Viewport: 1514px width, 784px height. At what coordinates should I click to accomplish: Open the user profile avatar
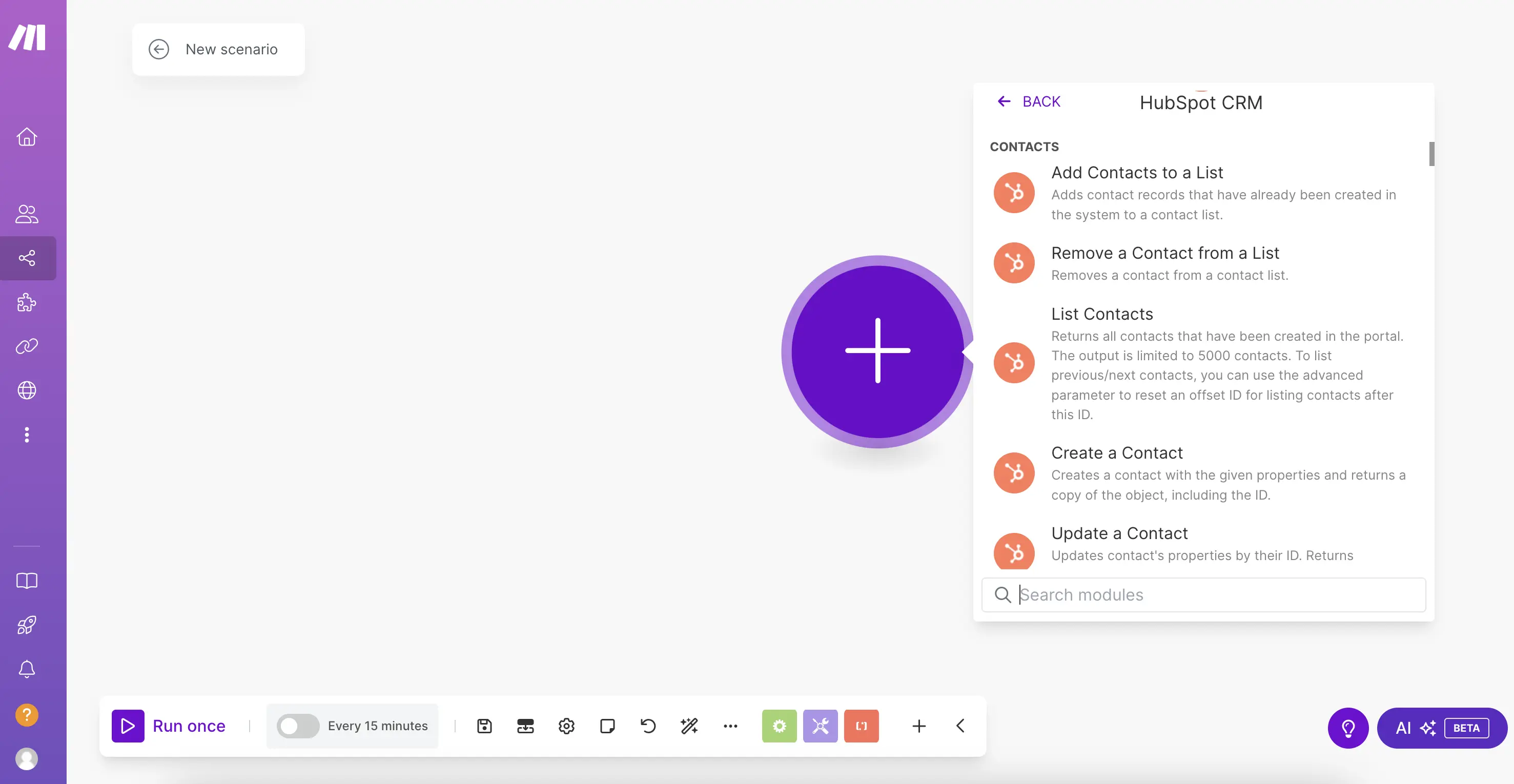coord(27,759)
